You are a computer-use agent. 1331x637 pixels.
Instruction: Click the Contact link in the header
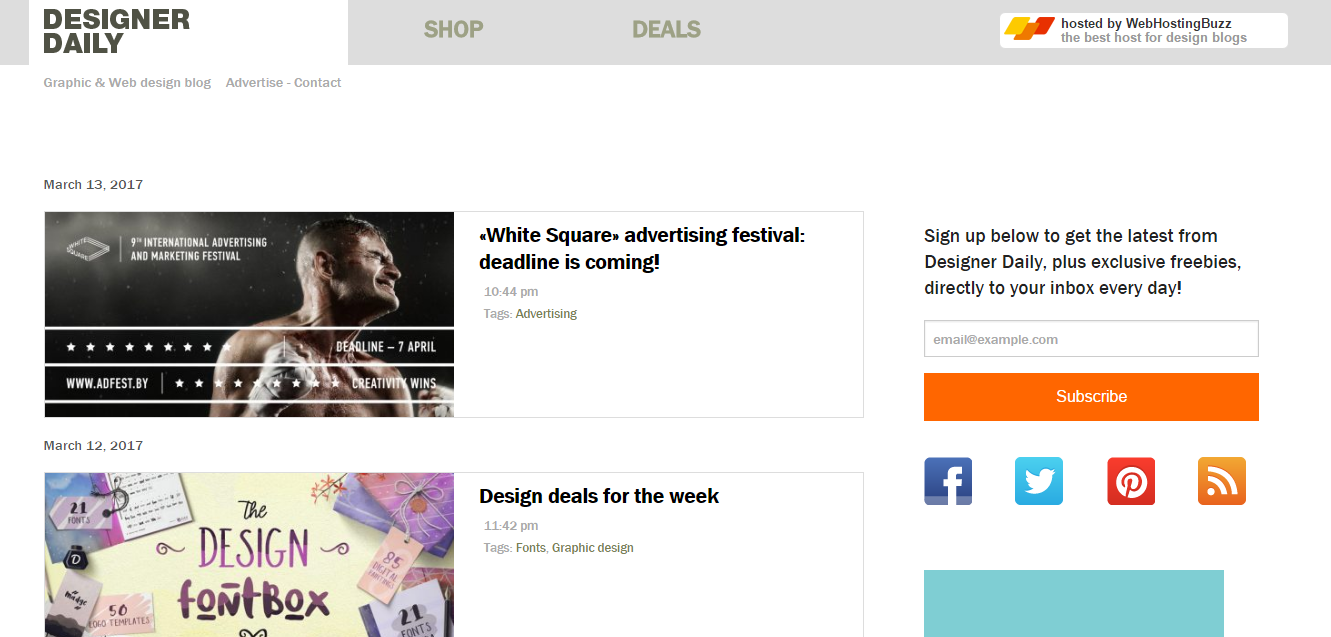[x=318, y=83]
